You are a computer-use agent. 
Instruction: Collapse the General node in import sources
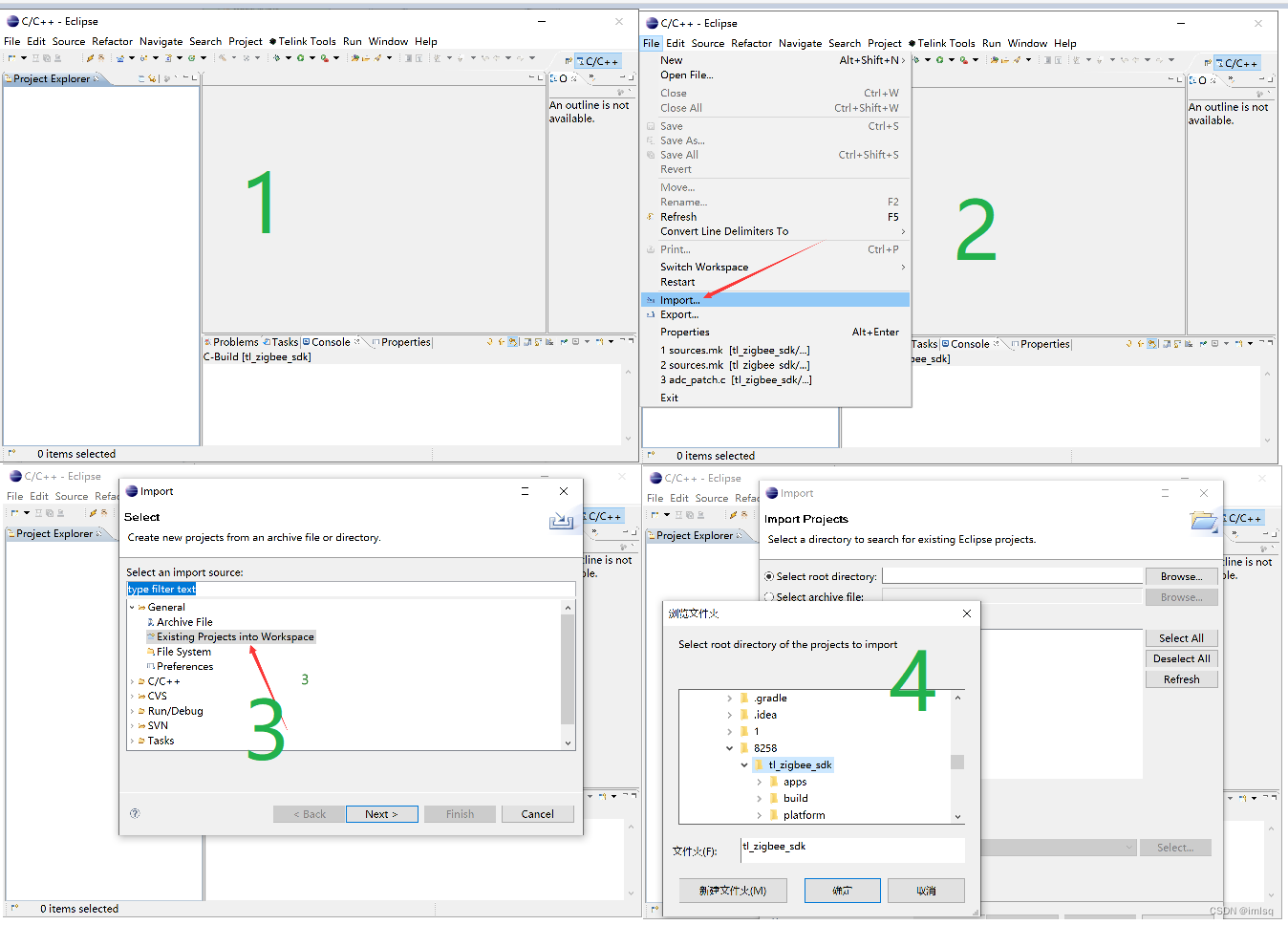(x=132, y=607)
